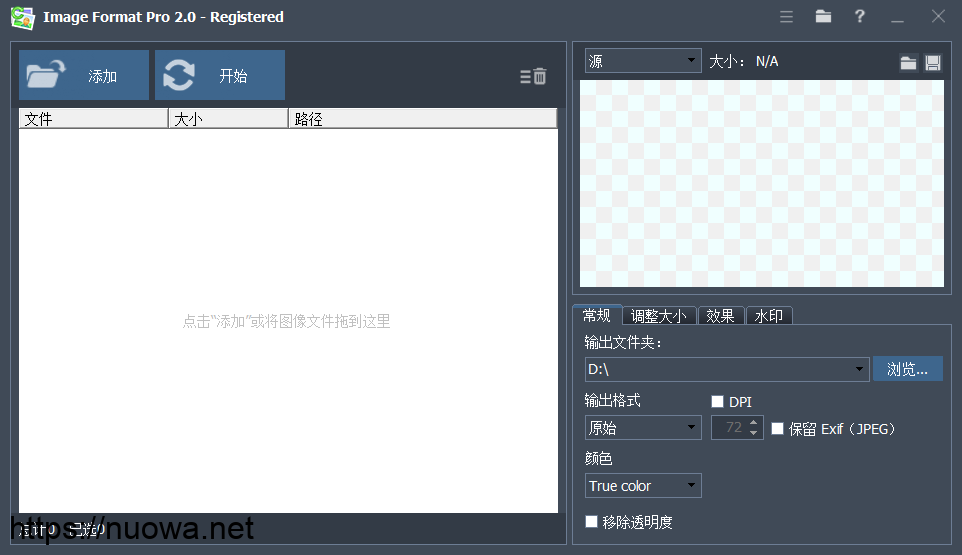Viewport: 962px width, 555px height.
Task: Open the 源 preview source dropdown
Action: click(643, 62)
